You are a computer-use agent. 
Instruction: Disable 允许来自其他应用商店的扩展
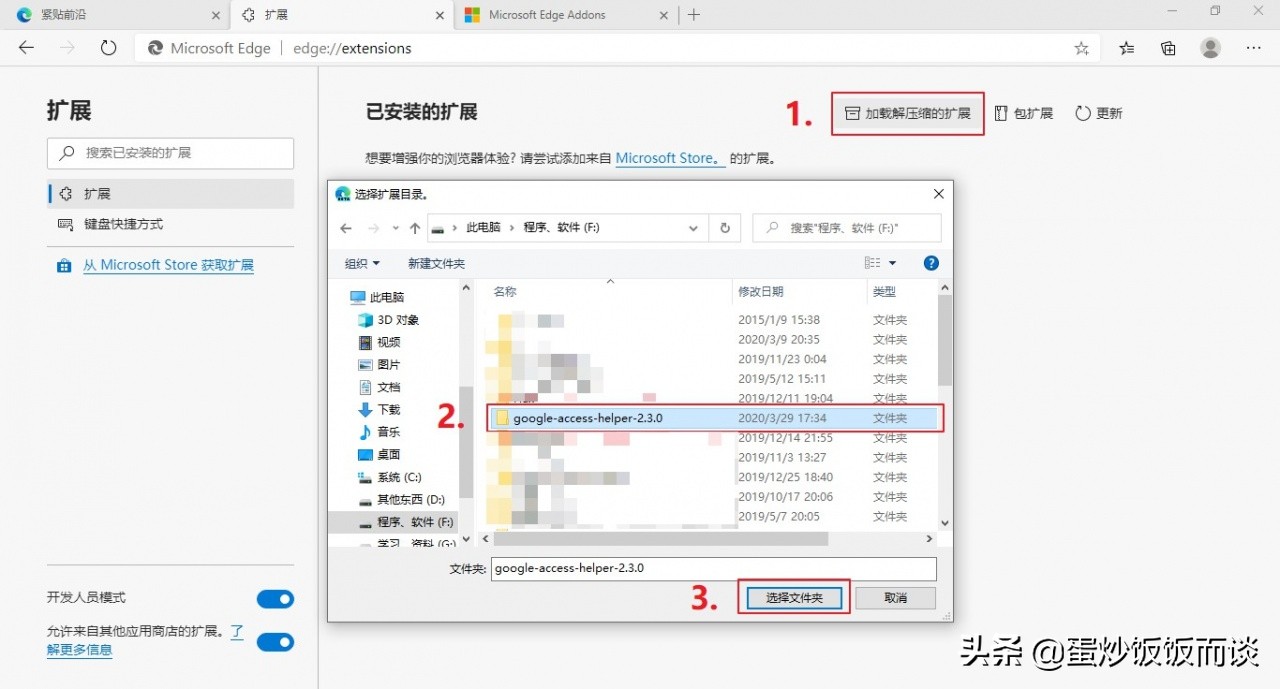point(275,641)
